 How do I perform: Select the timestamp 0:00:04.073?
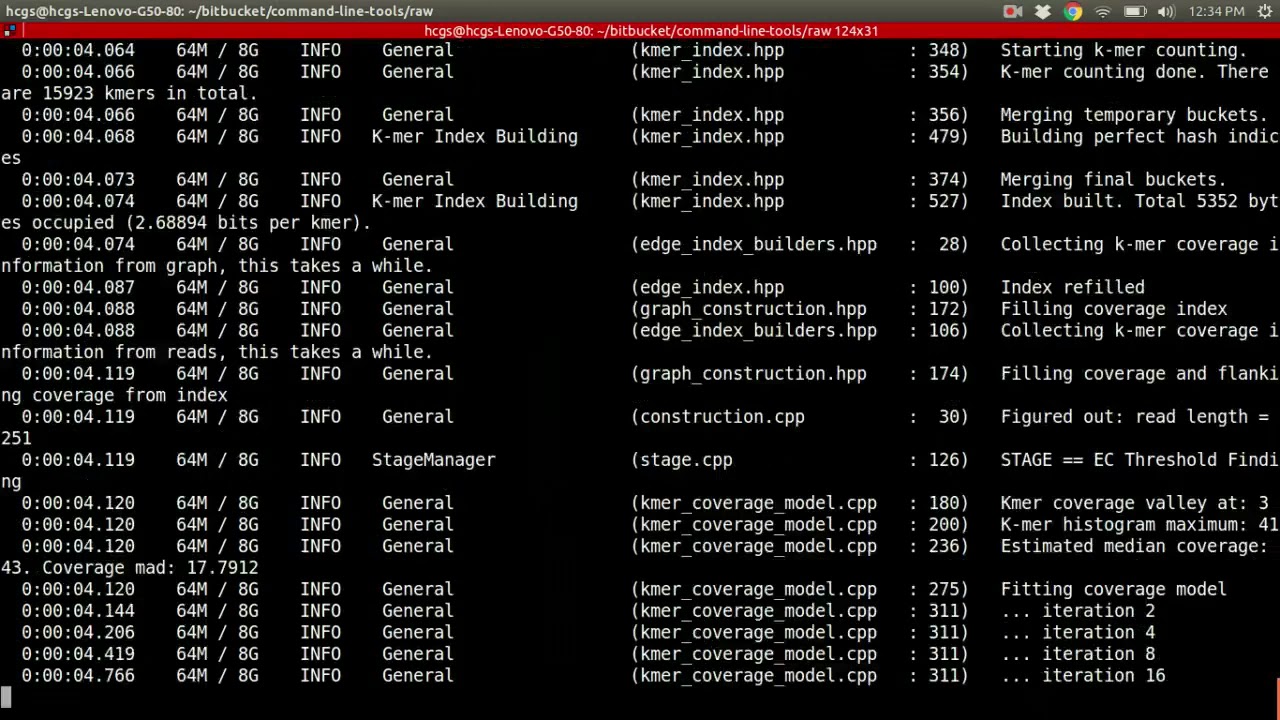click(x=78, y=180)
